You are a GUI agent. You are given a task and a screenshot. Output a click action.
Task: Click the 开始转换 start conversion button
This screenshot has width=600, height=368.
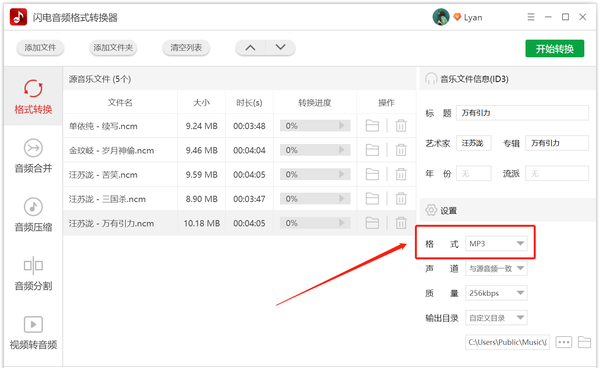coord(554,49)
